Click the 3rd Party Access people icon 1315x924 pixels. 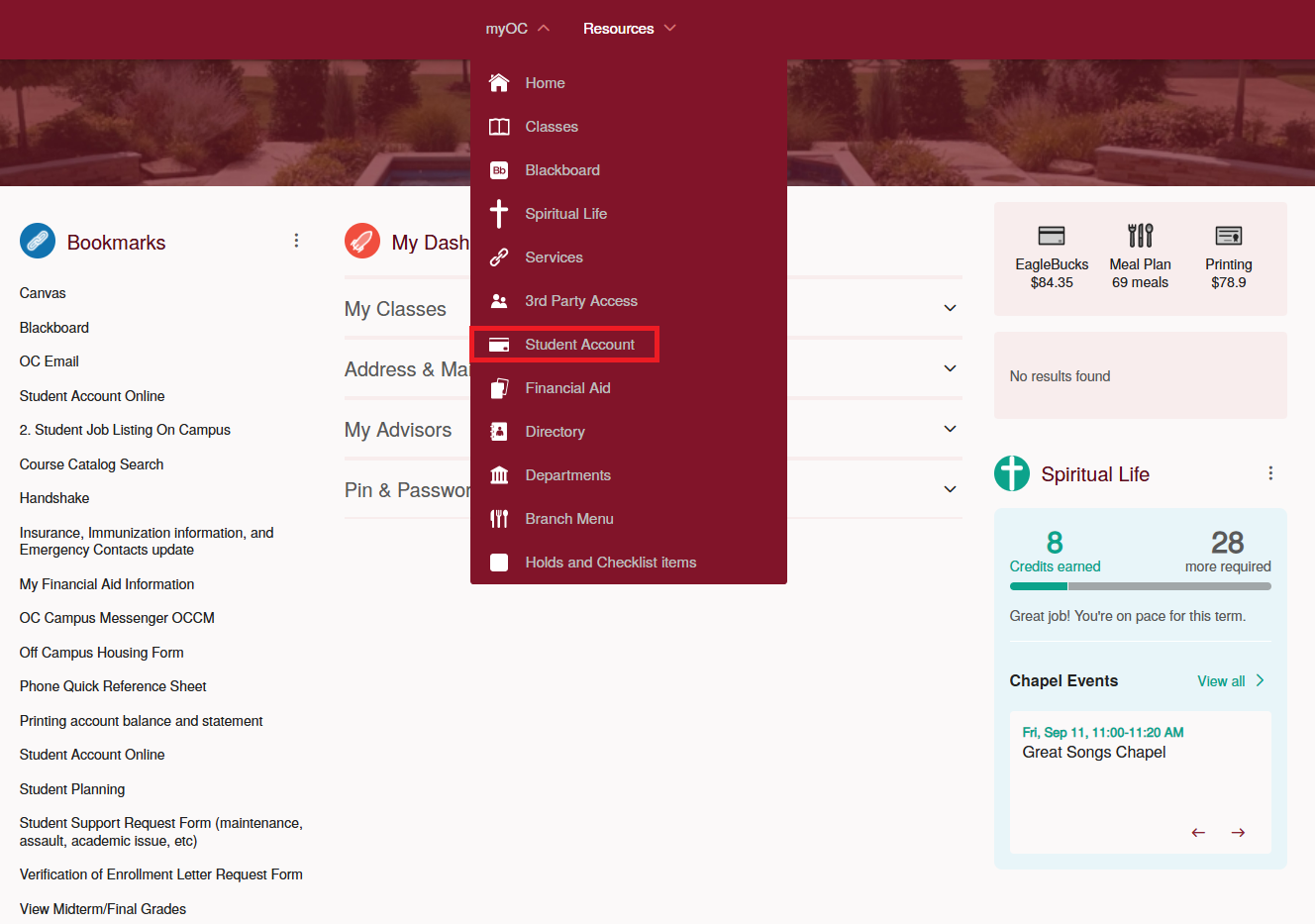(499, 301)
